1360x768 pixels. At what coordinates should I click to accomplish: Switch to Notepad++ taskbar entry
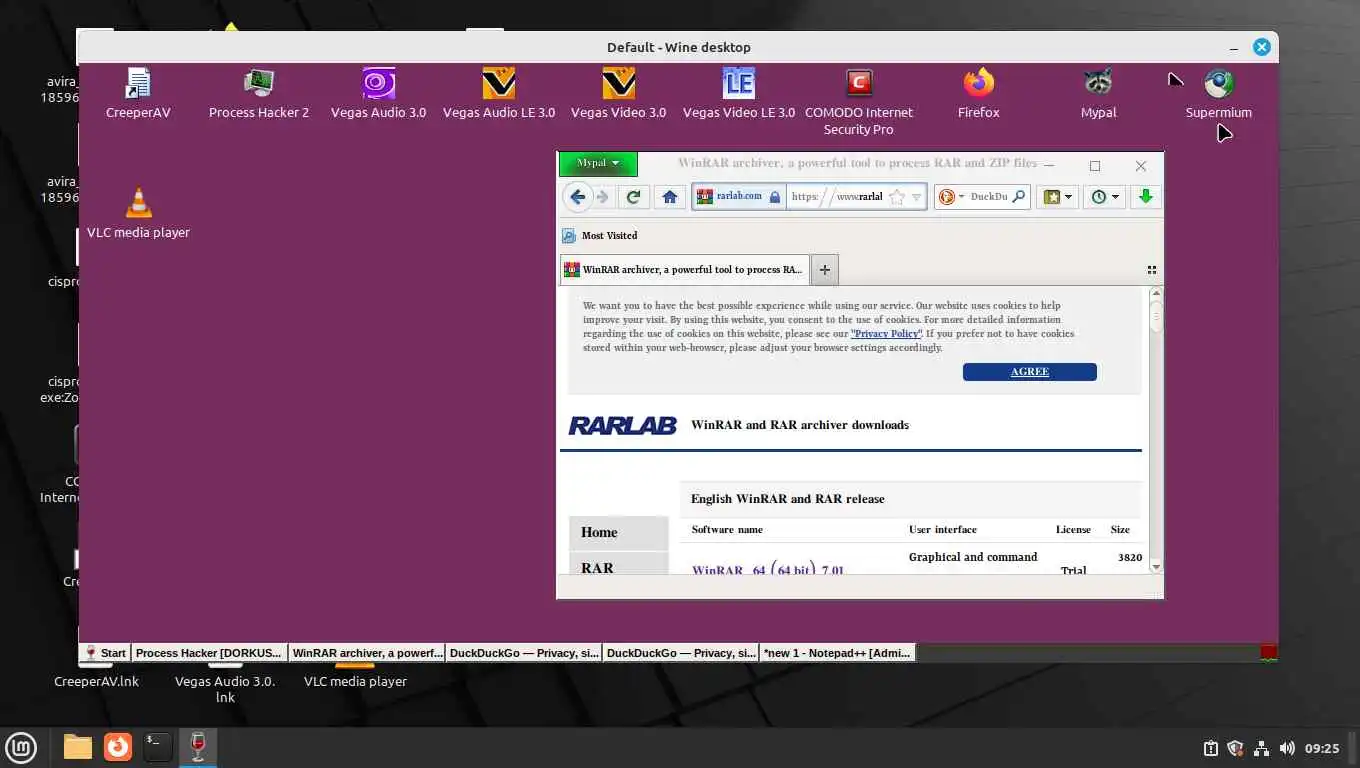[837, 653]
